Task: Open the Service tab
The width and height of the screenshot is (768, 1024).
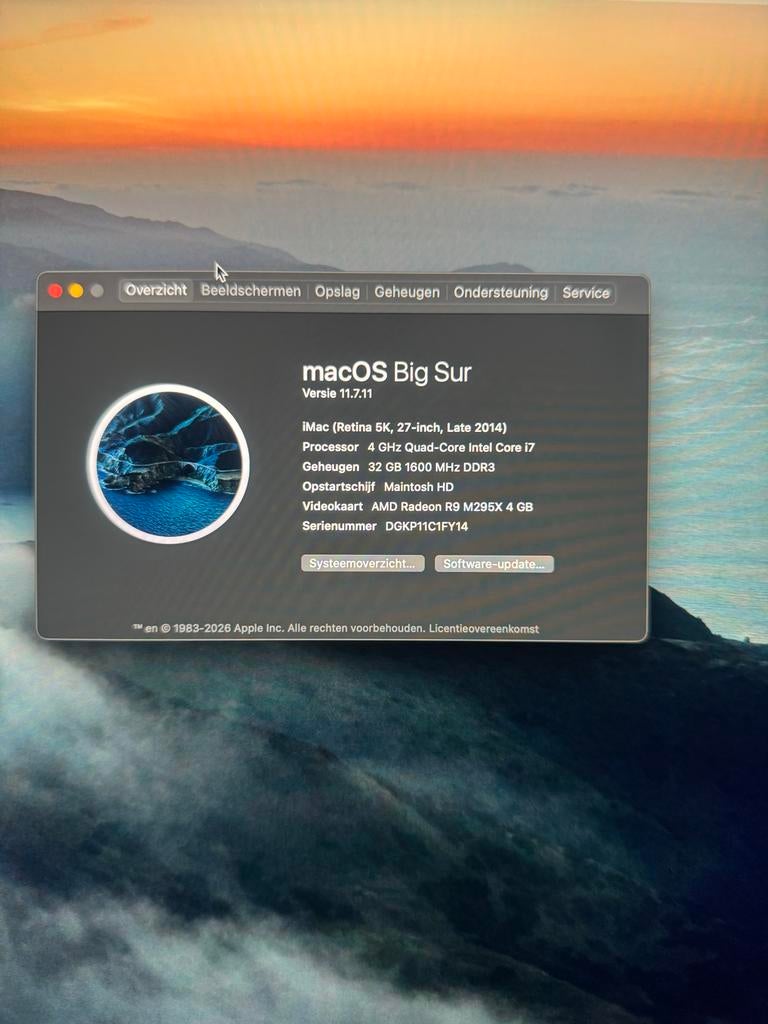Action: (x=586, y=293)
